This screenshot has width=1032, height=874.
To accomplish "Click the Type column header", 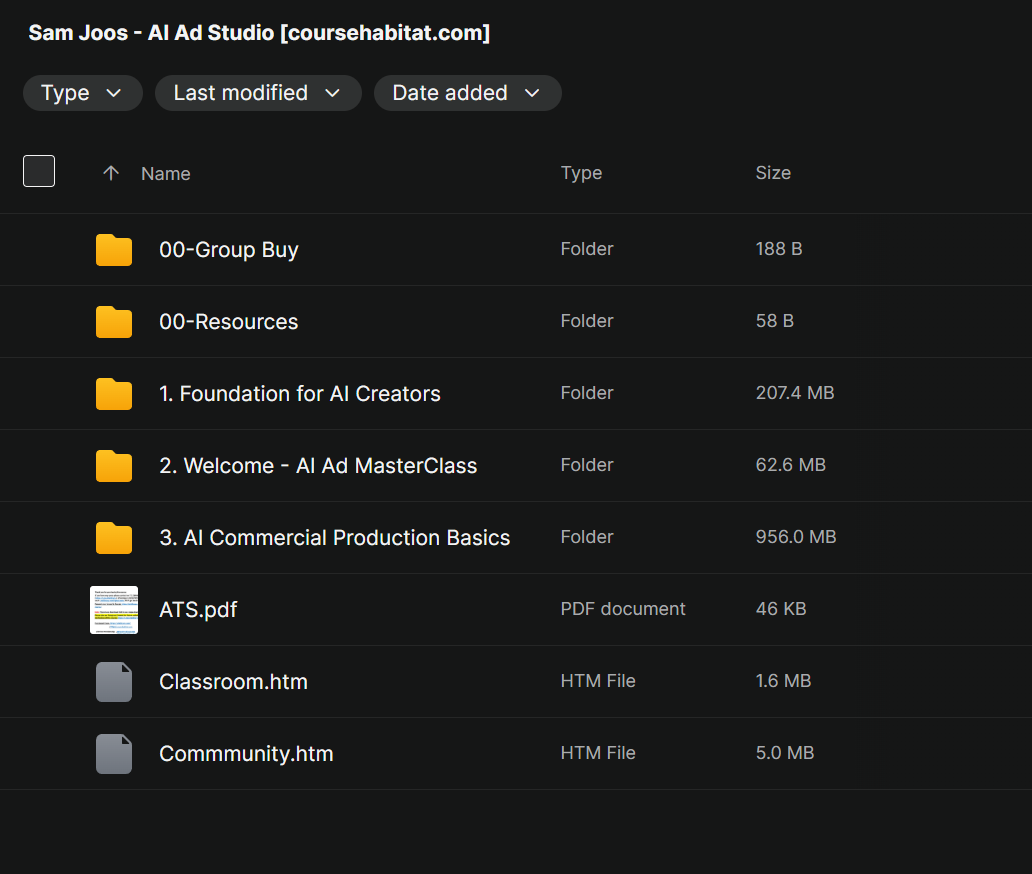I will click(581, 173).
